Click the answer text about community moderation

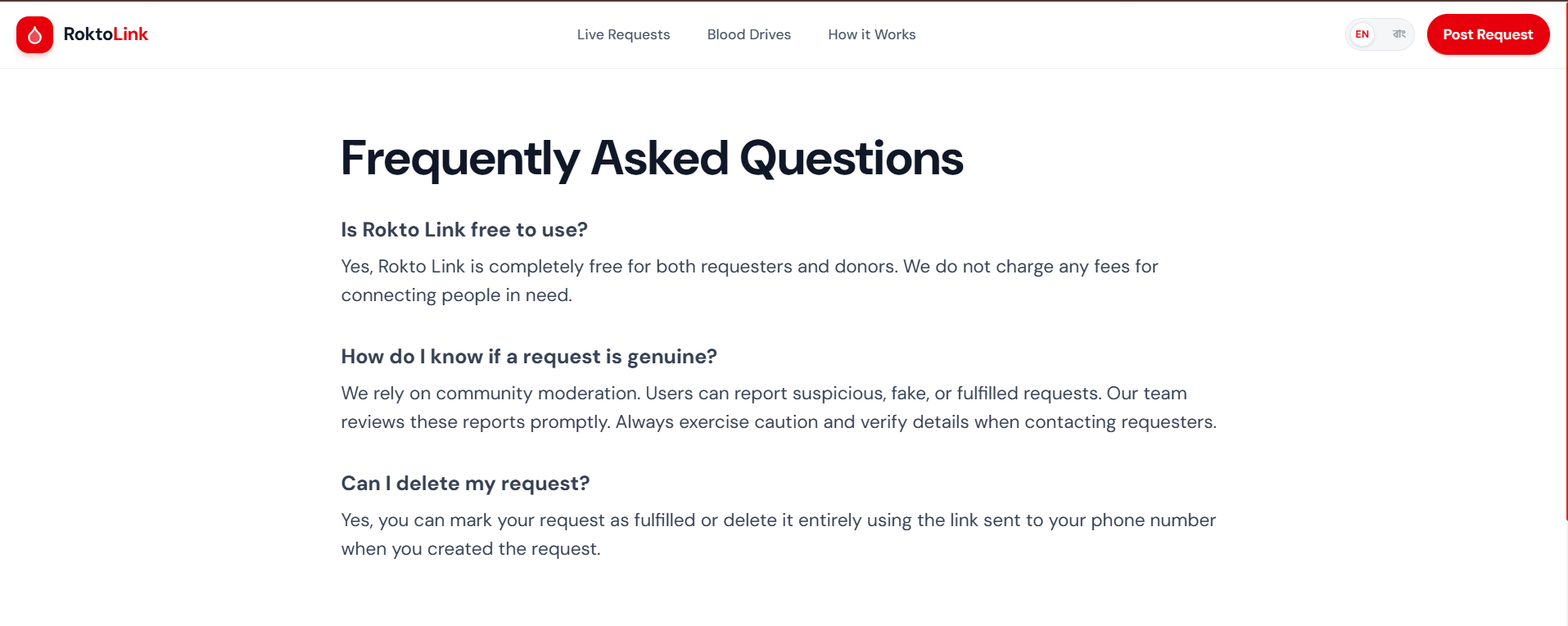pyautogui.click(x=778, y=407)
